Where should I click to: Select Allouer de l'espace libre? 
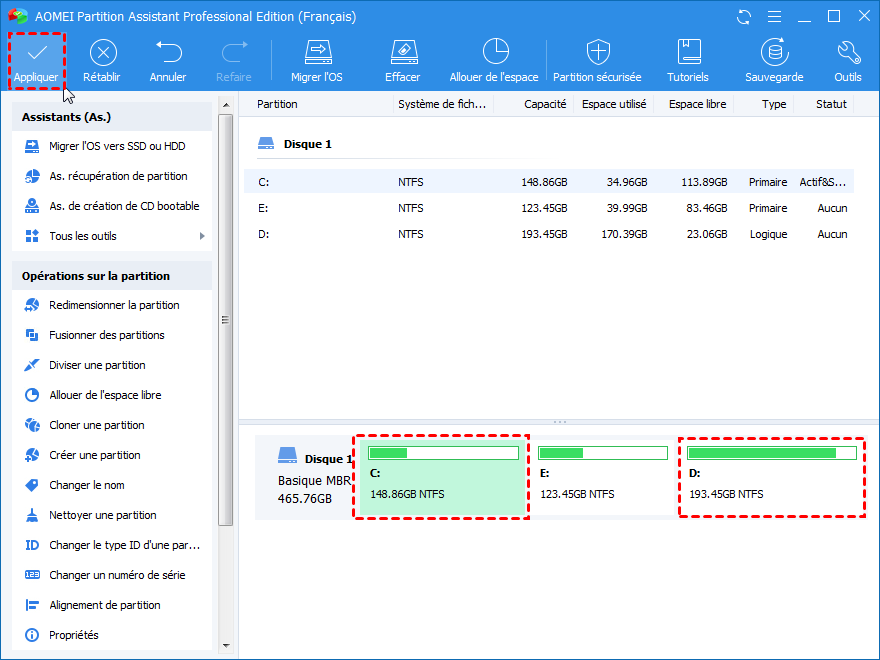click(x=112, y=395)
